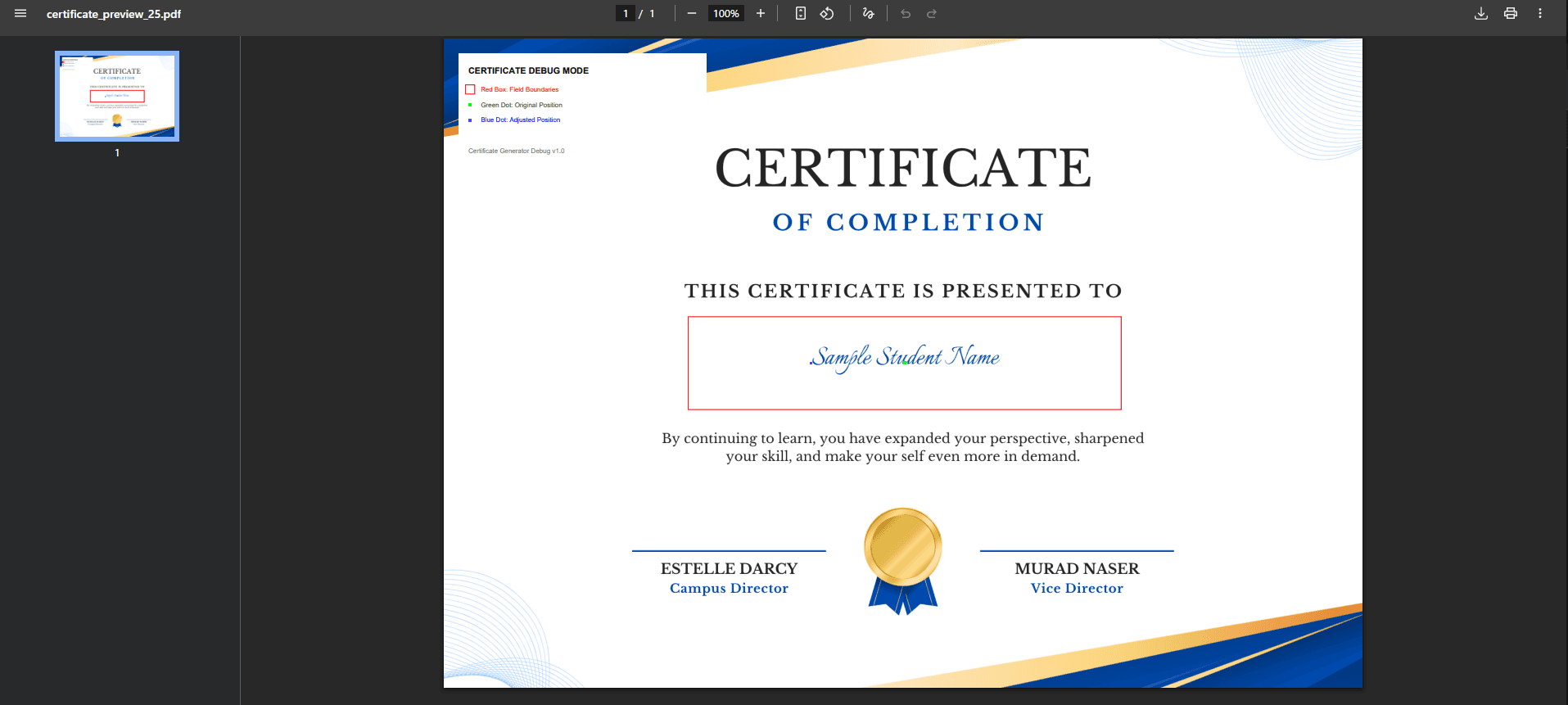Image resolution: width=1568 pixels, height=705 pixels.
Task: Rotate the document counterclockwise
Action: click(x=827, y=13)
